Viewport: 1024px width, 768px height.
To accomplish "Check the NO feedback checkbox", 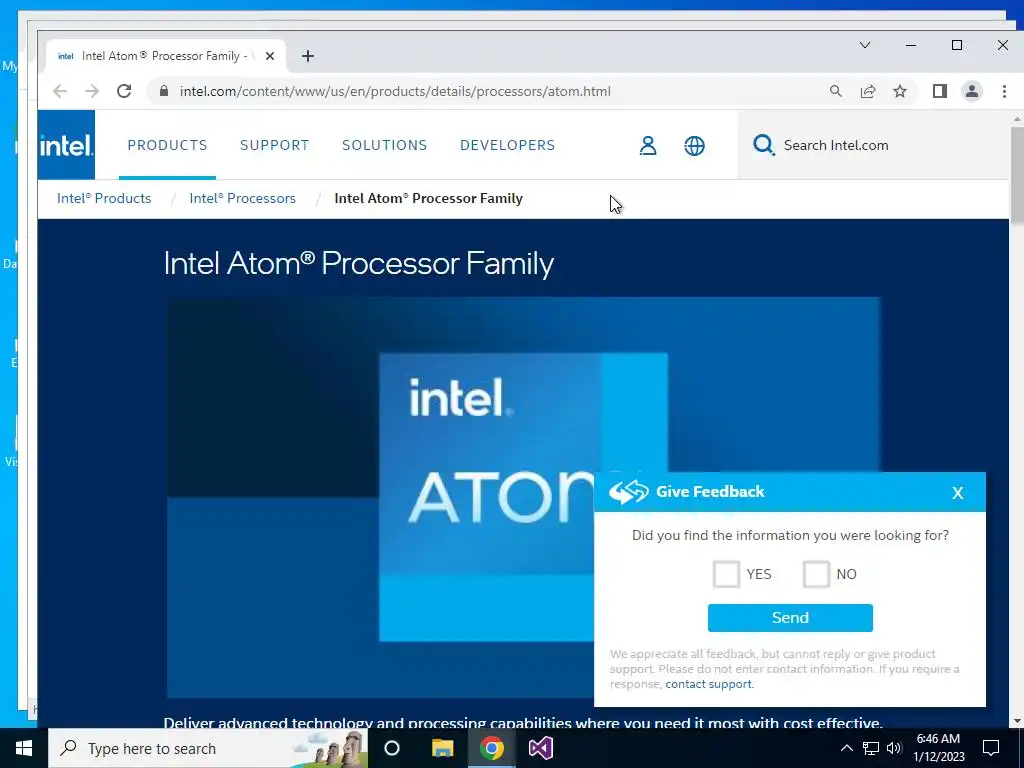I will (x=816, y=574).
